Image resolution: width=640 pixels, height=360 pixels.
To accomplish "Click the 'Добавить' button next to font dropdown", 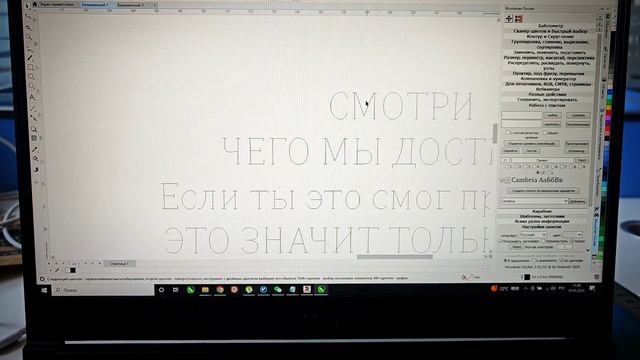I will click(x=578, y=201).
